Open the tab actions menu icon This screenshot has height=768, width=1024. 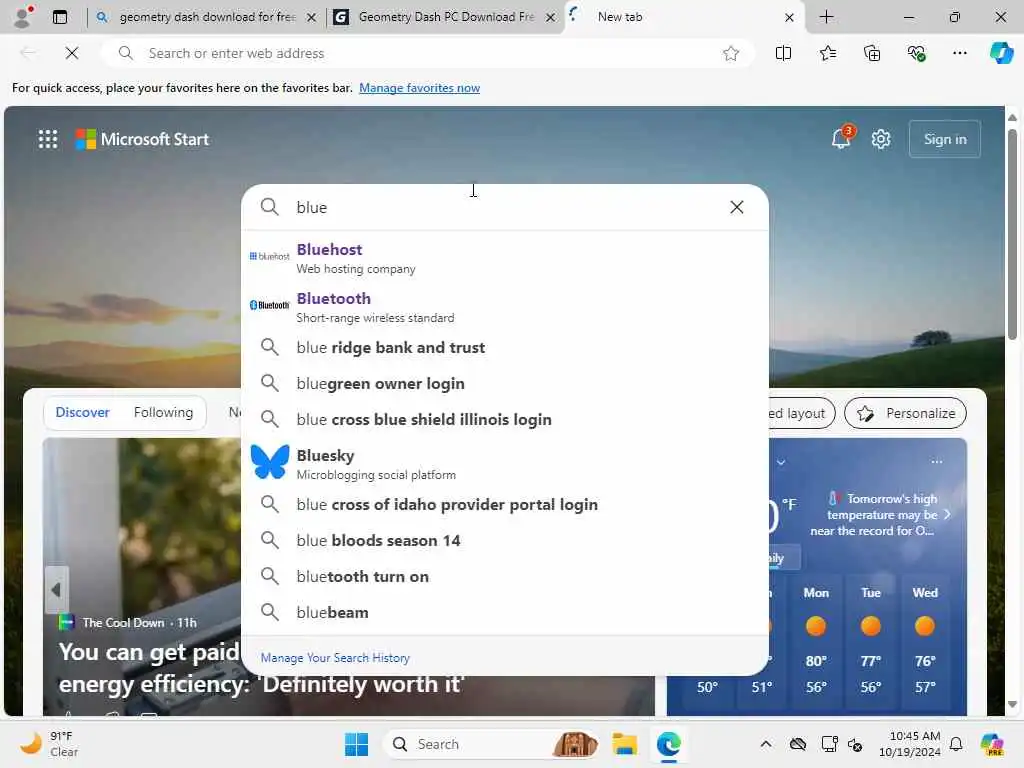(x=60, y=17)
